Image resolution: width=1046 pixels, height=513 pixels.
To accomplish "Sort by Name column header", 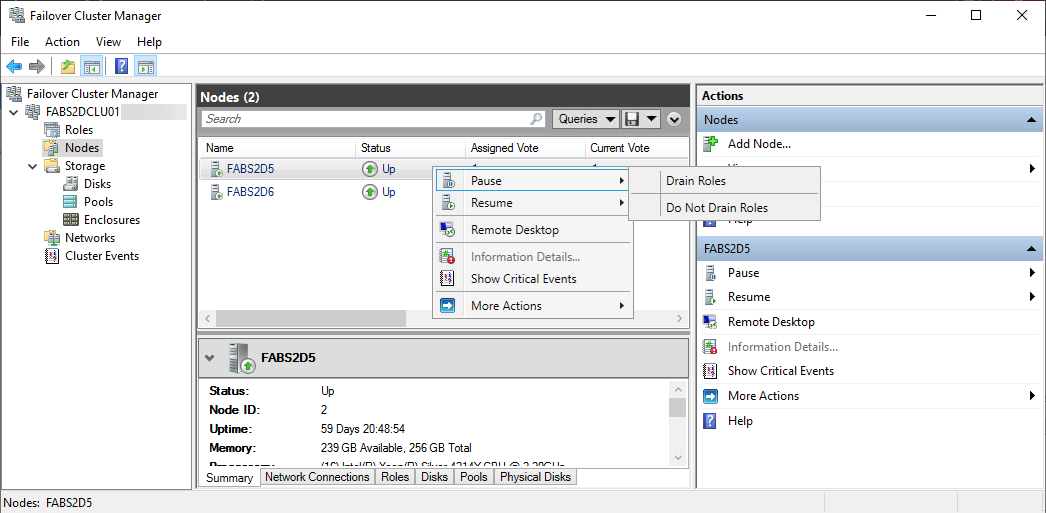I will pos(278,148).
